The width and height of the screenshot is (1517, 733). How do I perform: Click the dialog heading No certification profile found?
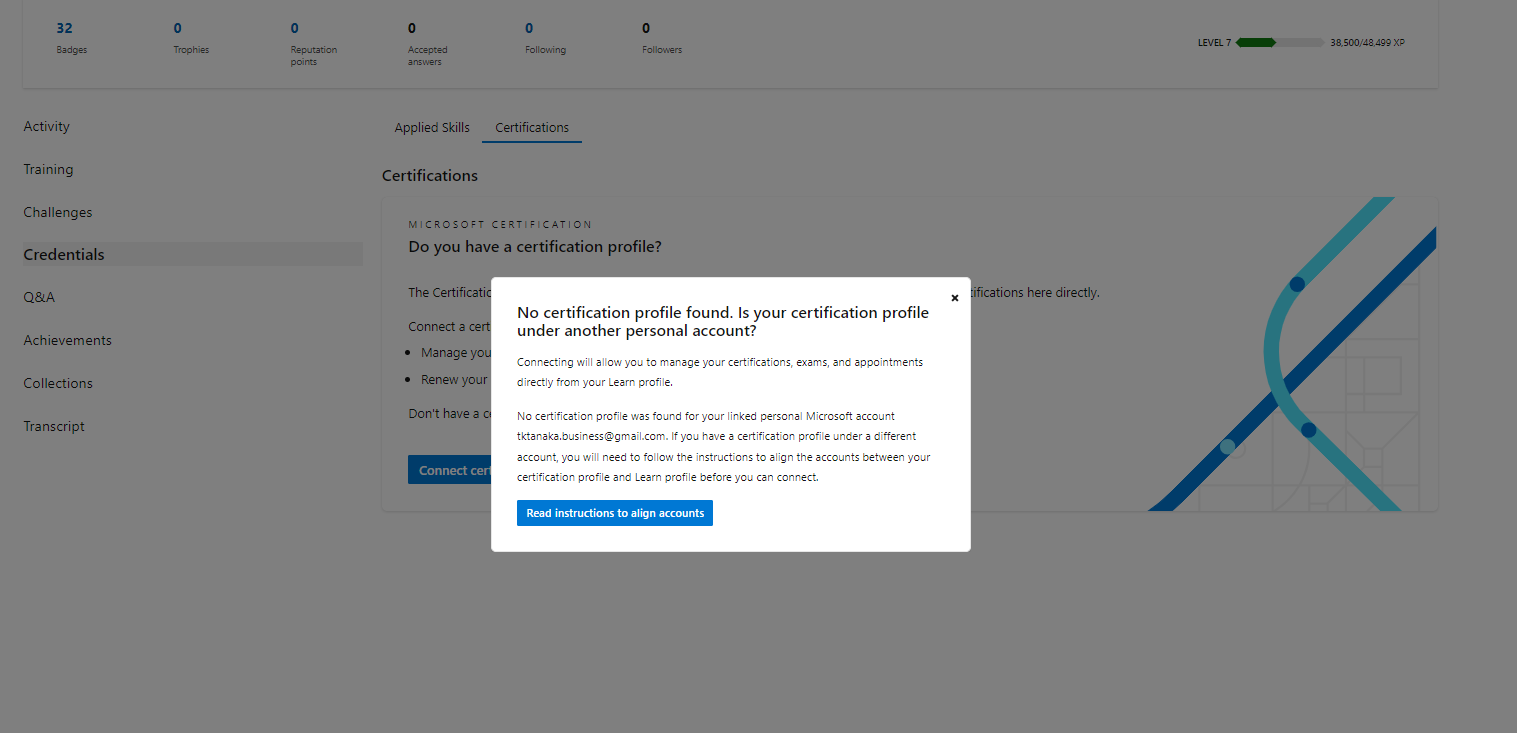click(723, 321)
